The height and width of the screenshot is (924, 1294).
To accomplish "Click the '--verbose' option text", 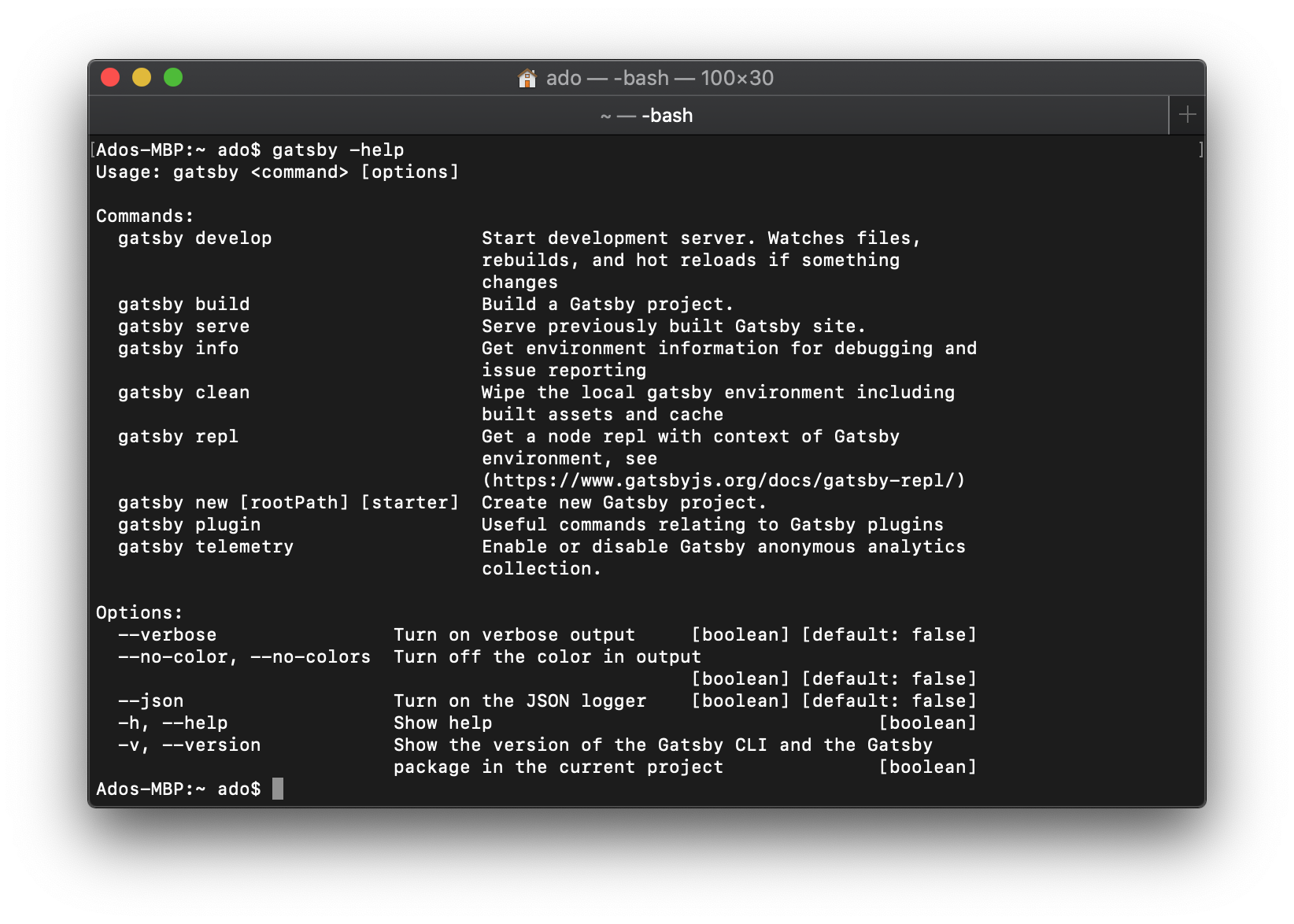I will (x=167, y=634).
